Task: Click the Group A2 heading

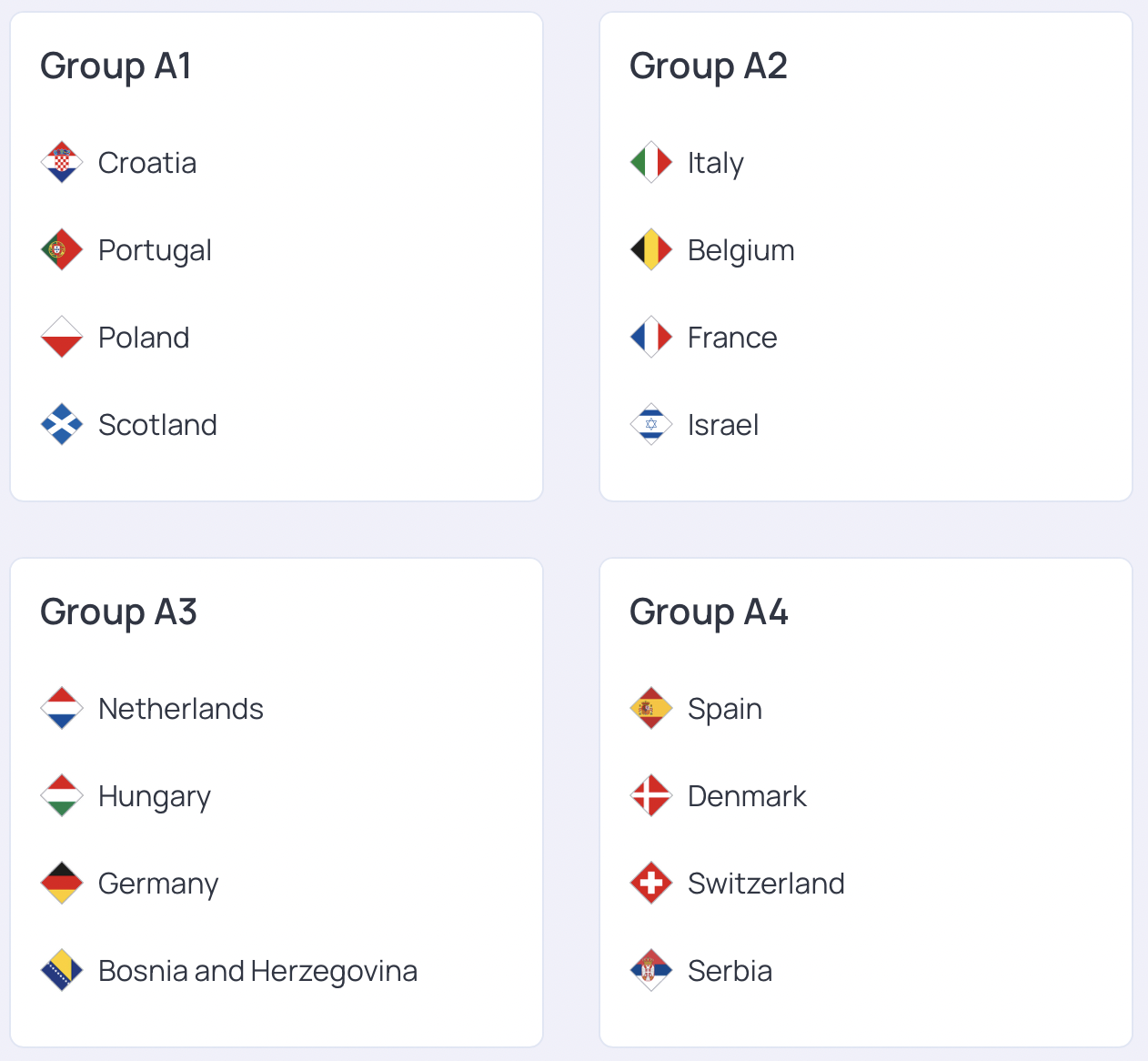Action: tap(708, 66)
